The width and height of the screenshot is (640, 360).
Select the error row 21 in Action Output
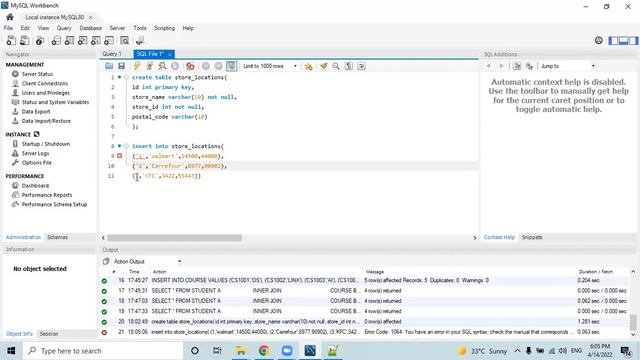[364, 332]
